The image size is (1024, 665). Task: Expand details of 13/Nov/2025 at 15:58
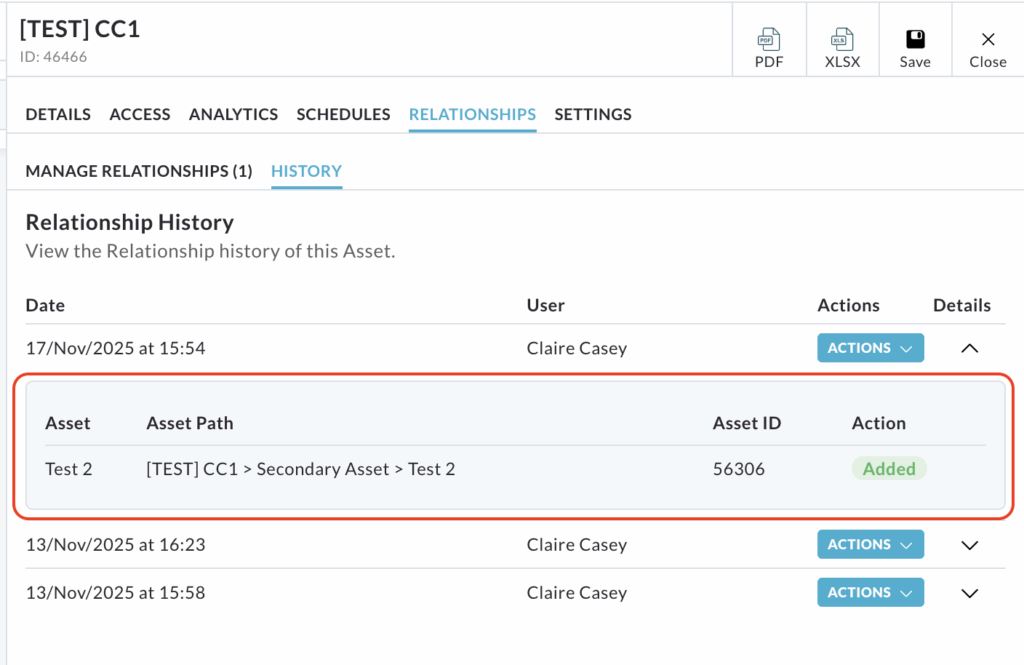click(x=968, y=593)
